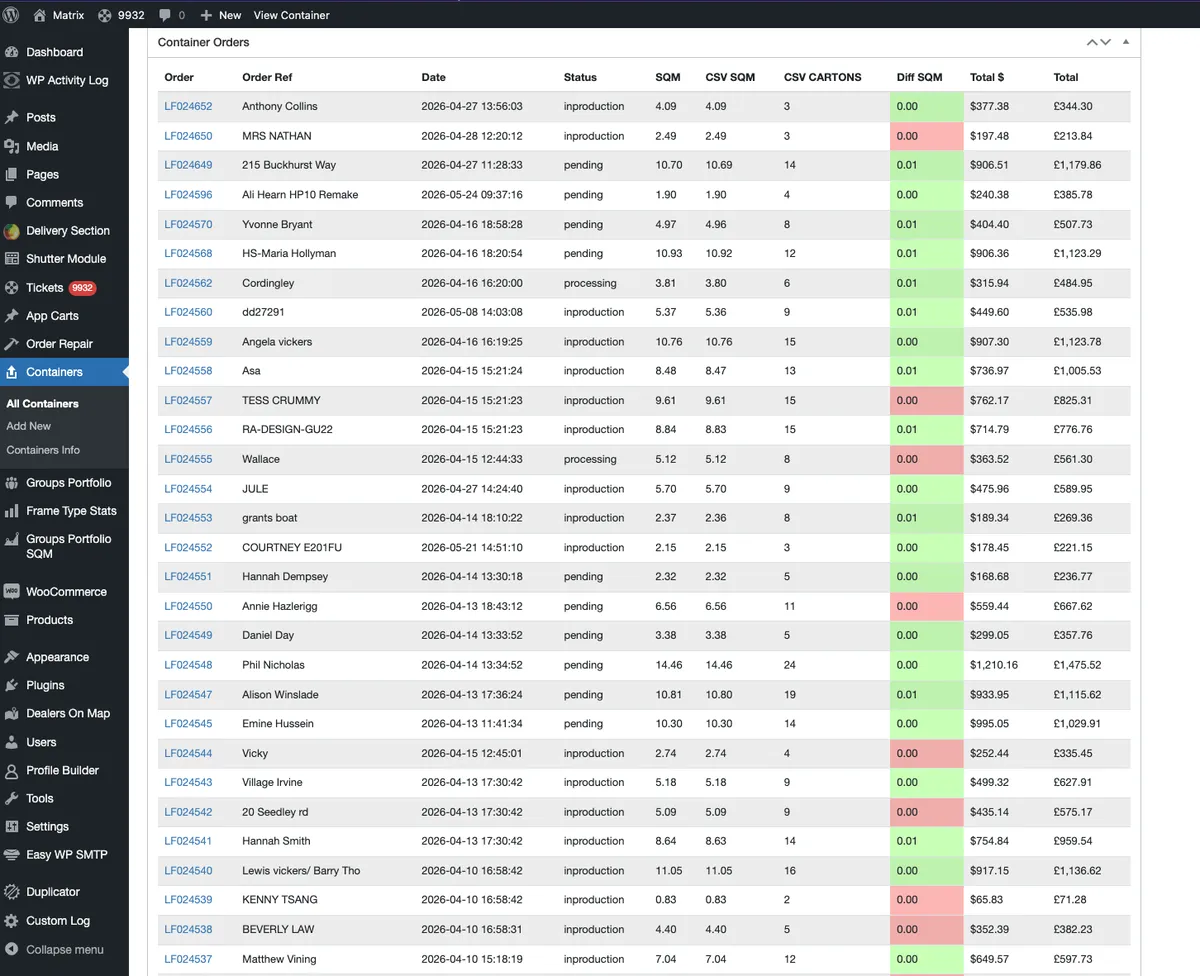Move Container Orders panel up with arrow
Screen dimensions: 1200x976
1092,42
